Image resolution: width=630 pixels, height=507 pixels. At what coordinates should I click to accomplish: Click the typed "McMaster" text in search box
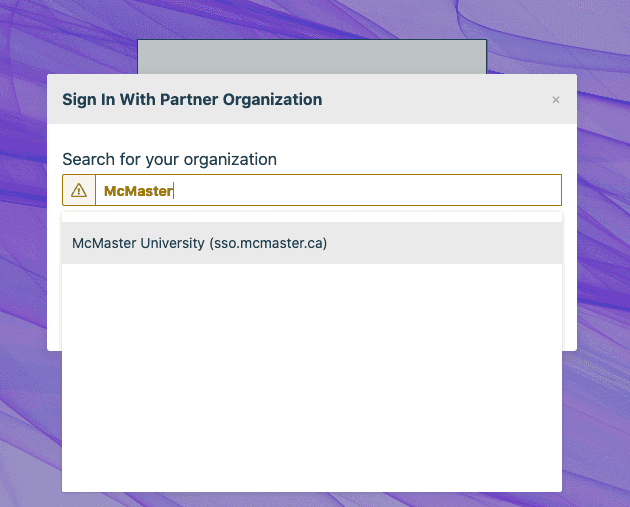click(x=138, y=191)
